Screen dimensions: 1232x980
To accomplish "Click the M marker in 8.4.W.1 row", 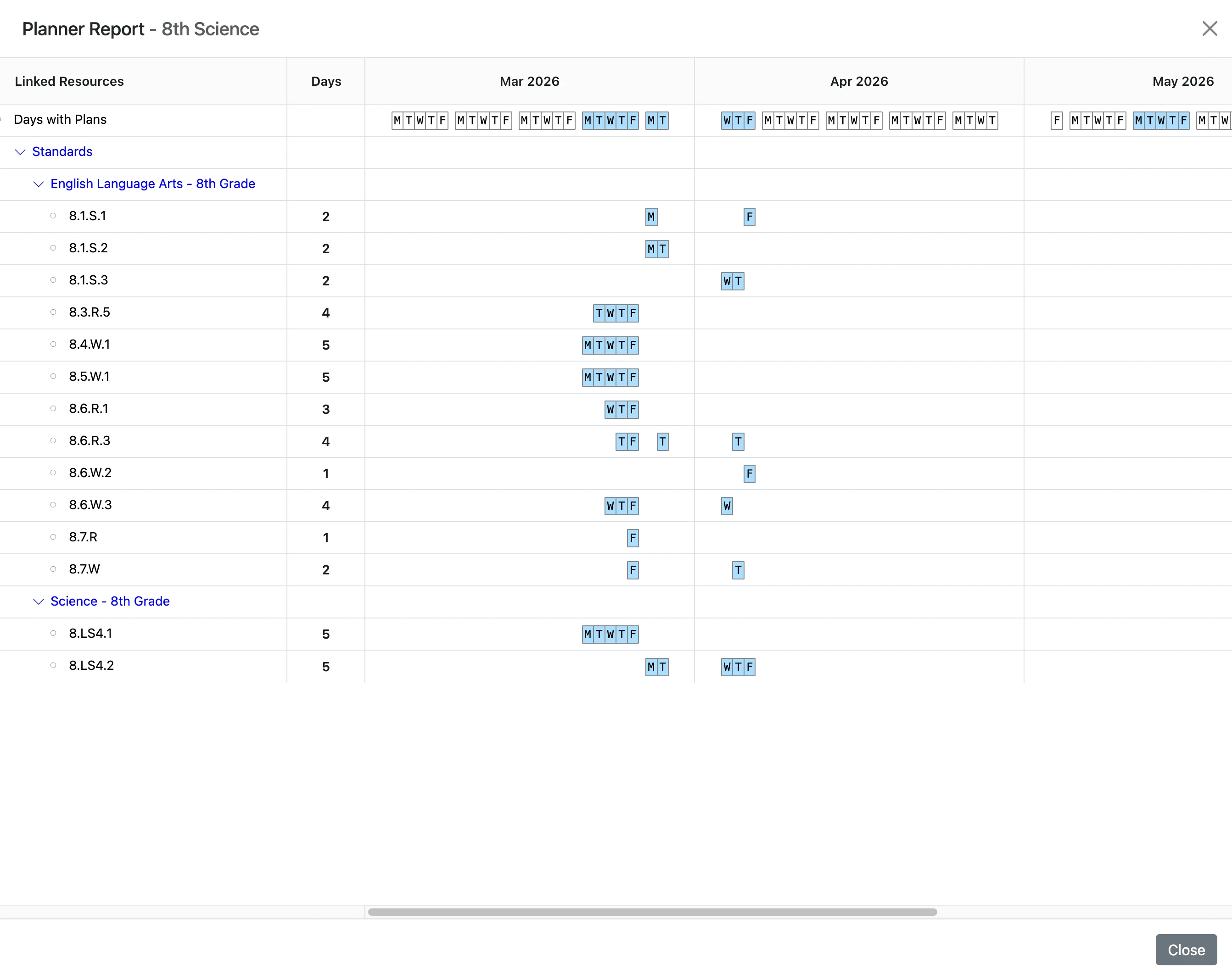I will click(588, 345).
